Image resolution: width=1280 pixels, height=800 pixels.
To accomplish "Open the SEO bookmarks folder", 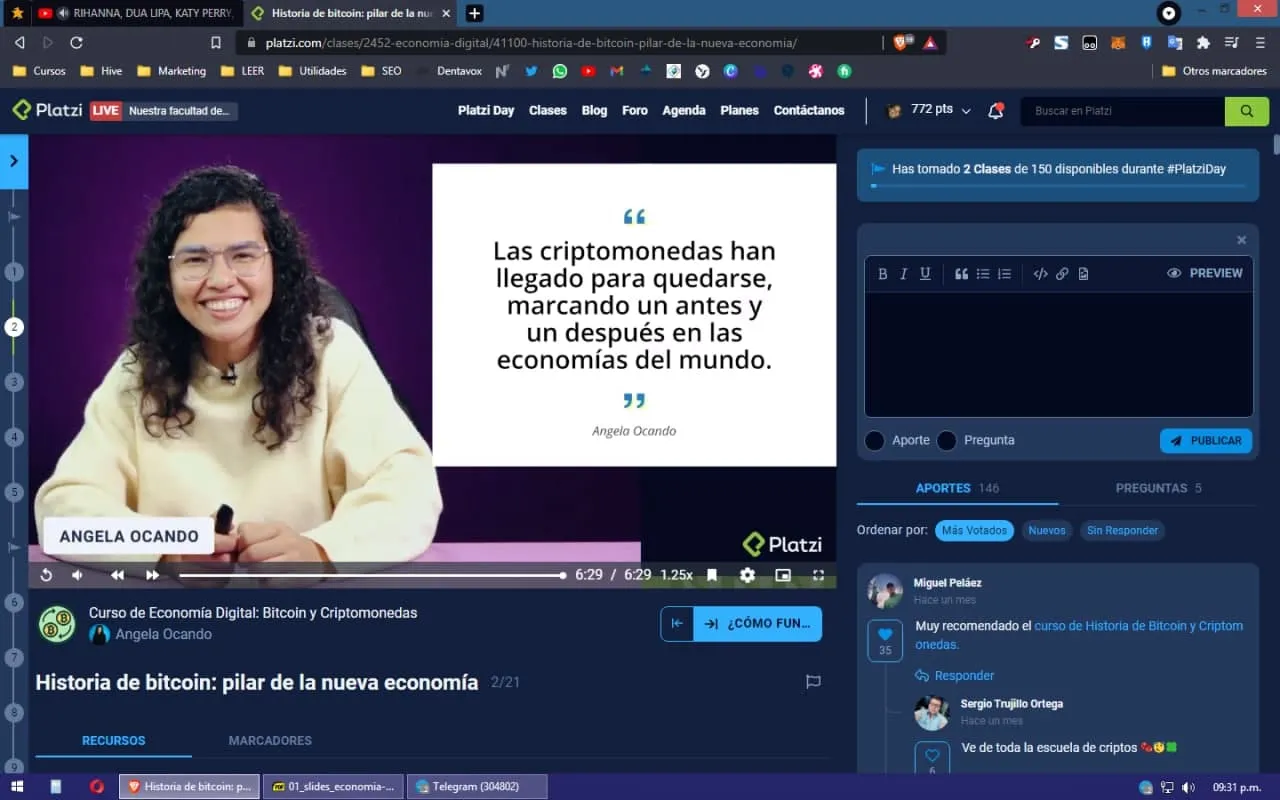I will (x=381, y=71).
